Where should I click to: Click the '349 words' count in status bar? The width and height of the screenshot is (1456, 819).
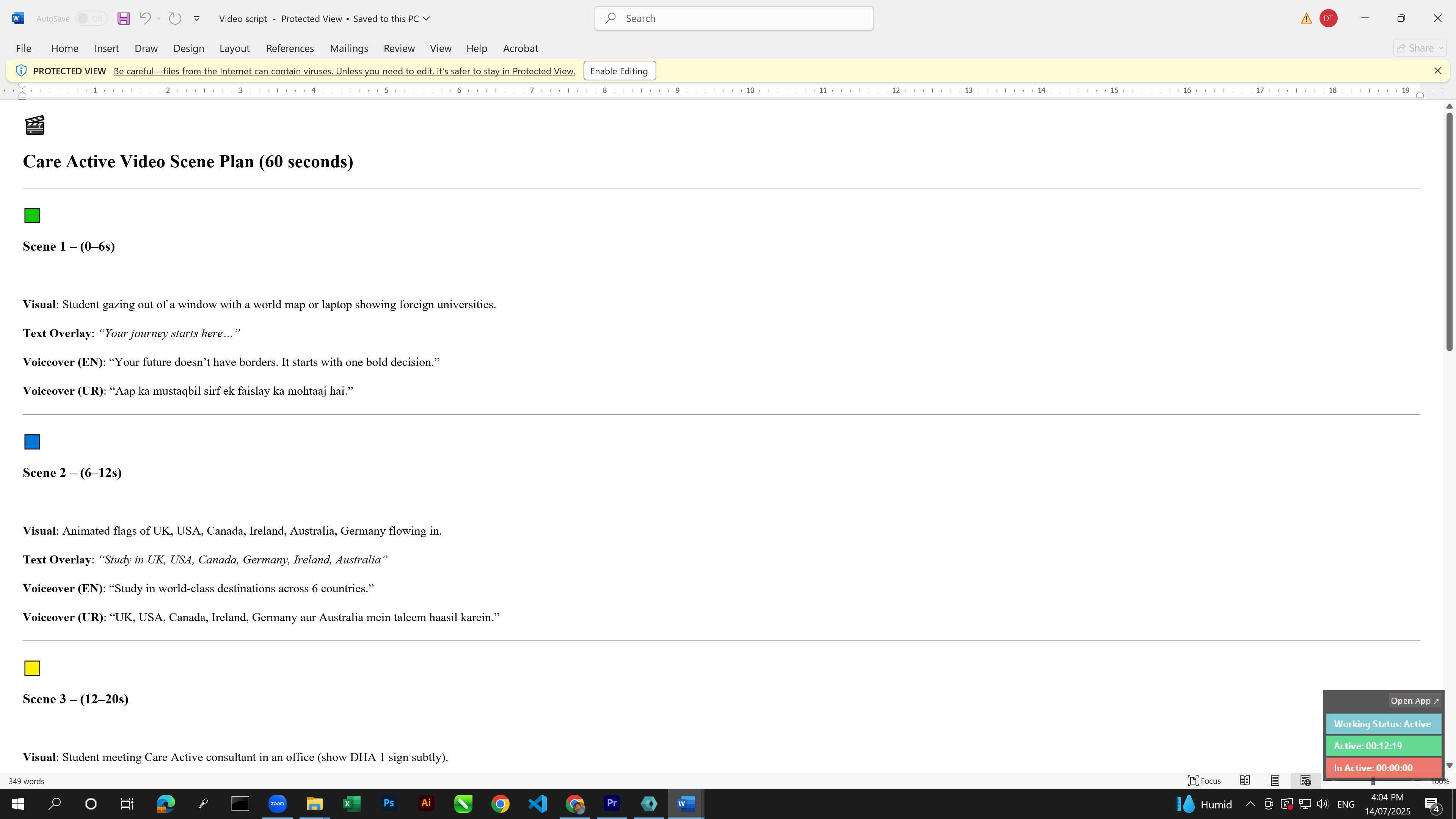coord(27,781)
